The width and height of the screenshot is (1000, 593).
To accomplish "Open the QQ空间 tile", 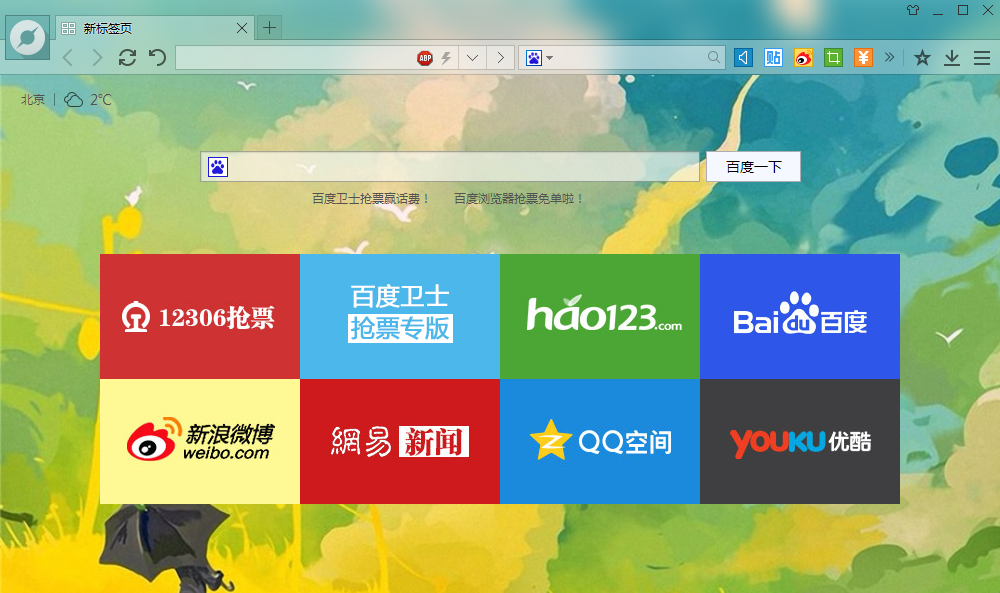I will coord(600,441).
